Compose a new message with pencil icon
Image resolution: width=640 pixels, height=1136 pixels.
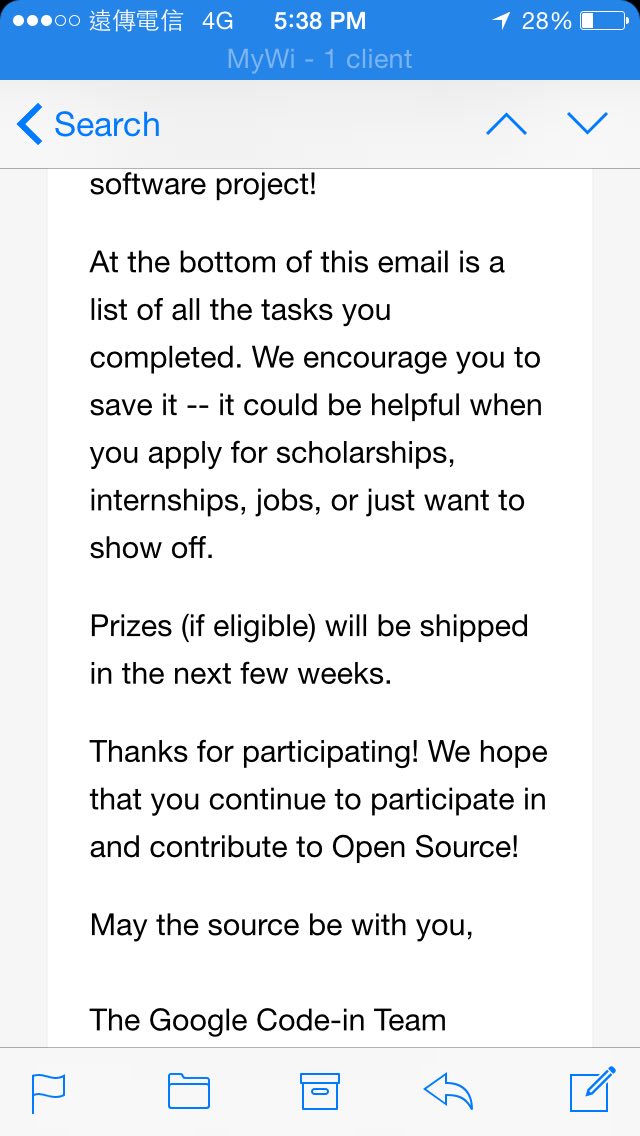593,1089
